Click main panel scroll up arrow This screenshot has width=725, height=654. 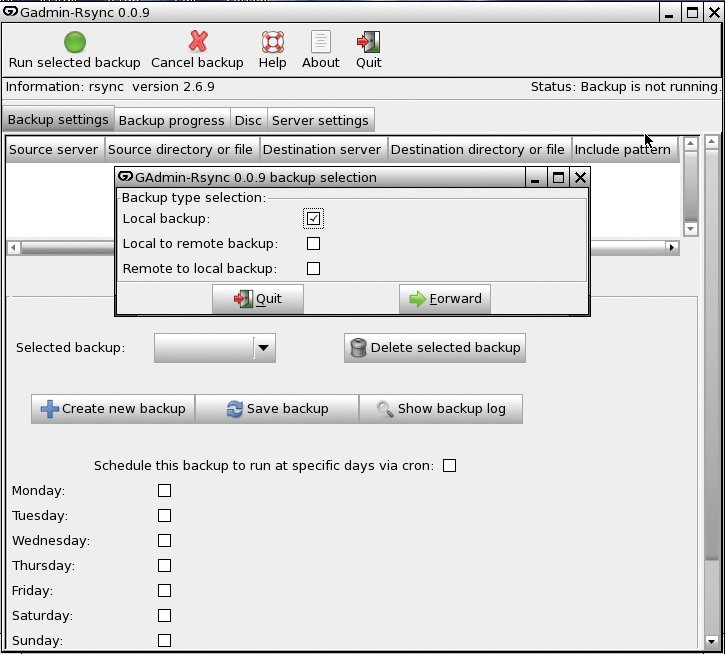pyautogui.click(x=712, y=141)
